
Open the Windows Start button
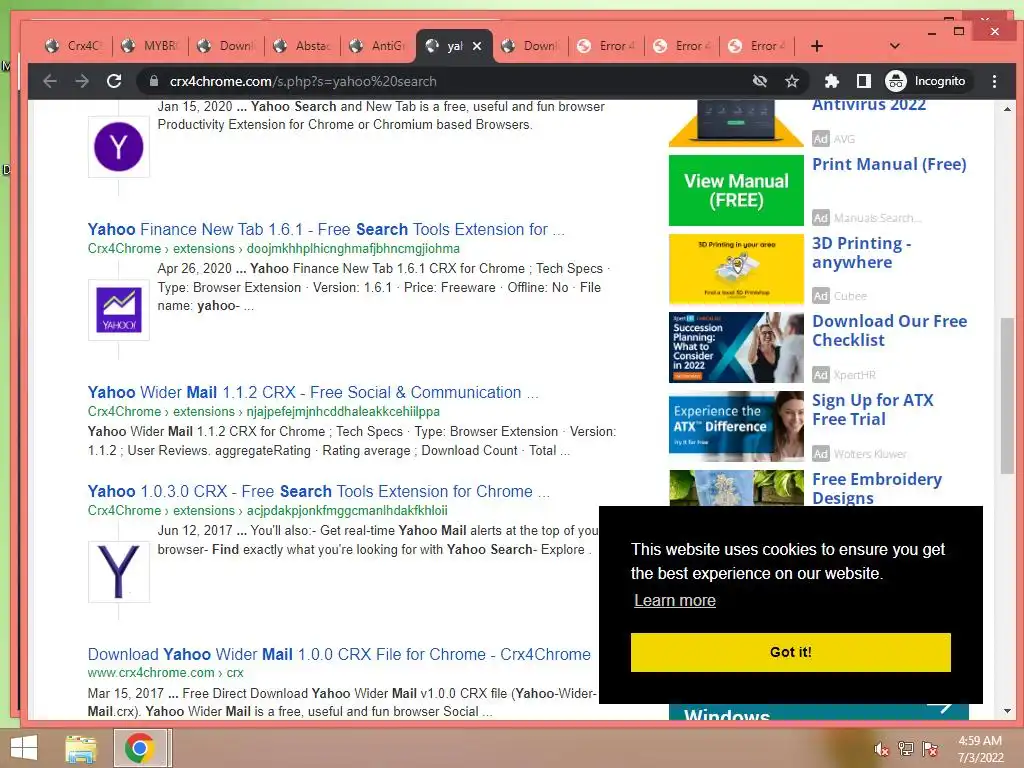[24, 748]
